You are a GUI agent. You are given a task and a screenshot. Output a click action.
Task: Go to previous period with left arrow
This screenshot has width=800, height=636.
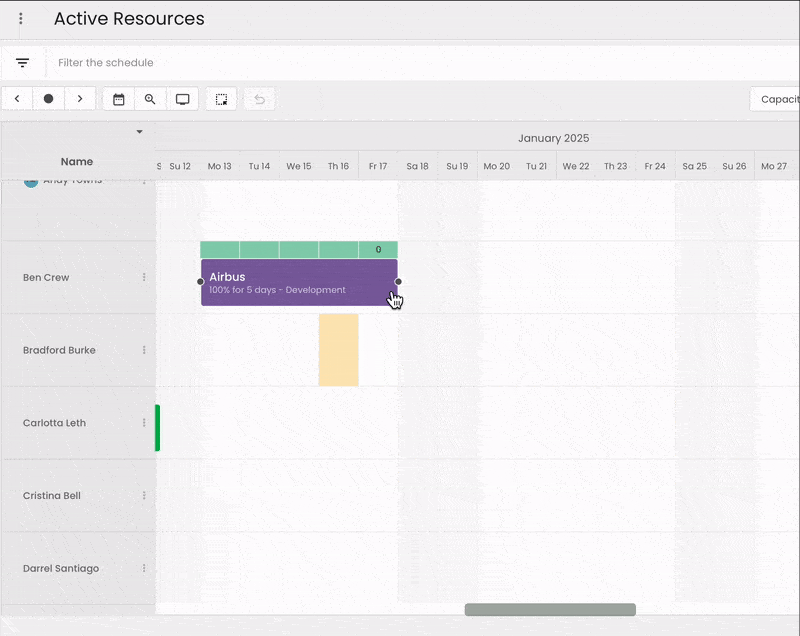(17, 98)
